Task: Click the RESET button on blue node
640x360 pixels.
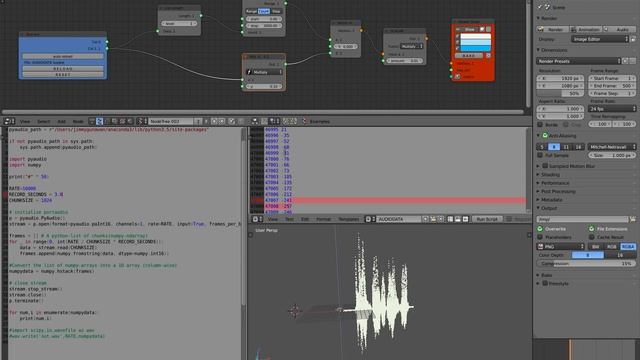Action: (63, 75)
